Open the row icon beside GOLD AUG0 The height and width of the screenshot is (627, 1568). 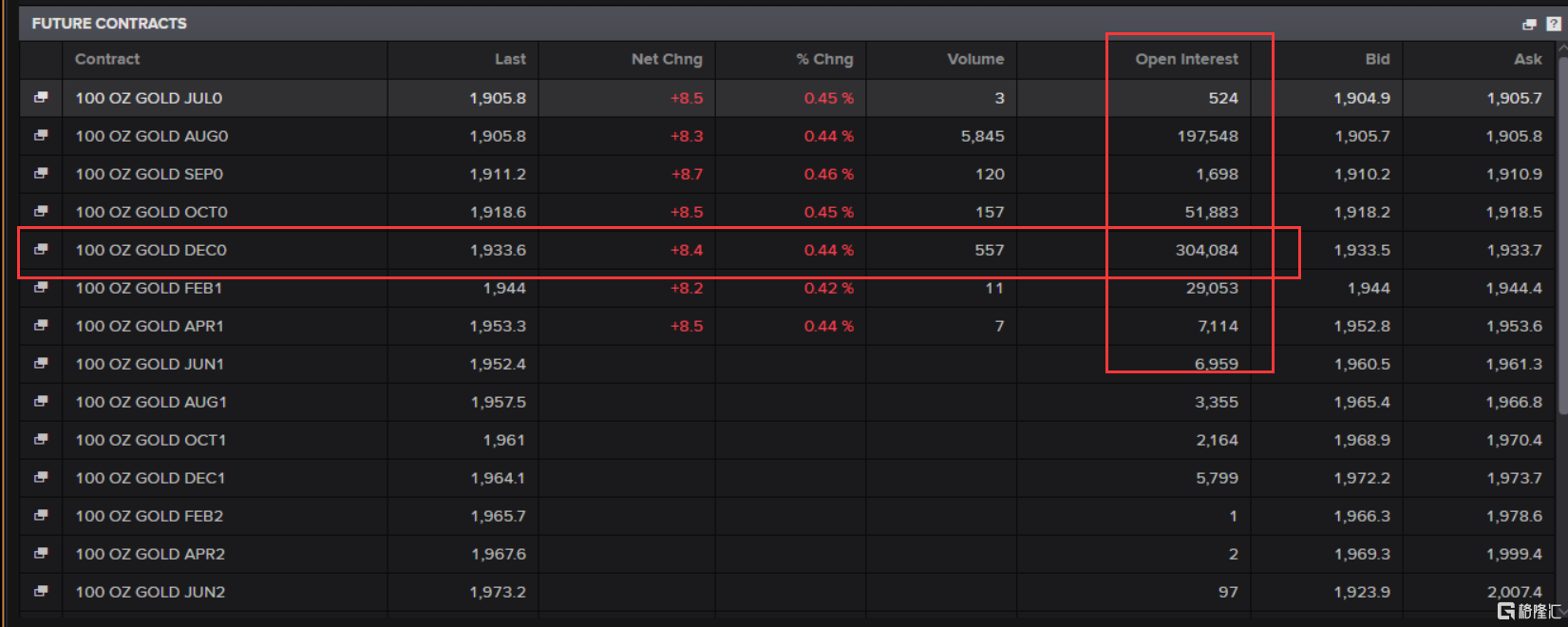pyautogui.click(x=41, y=136)
